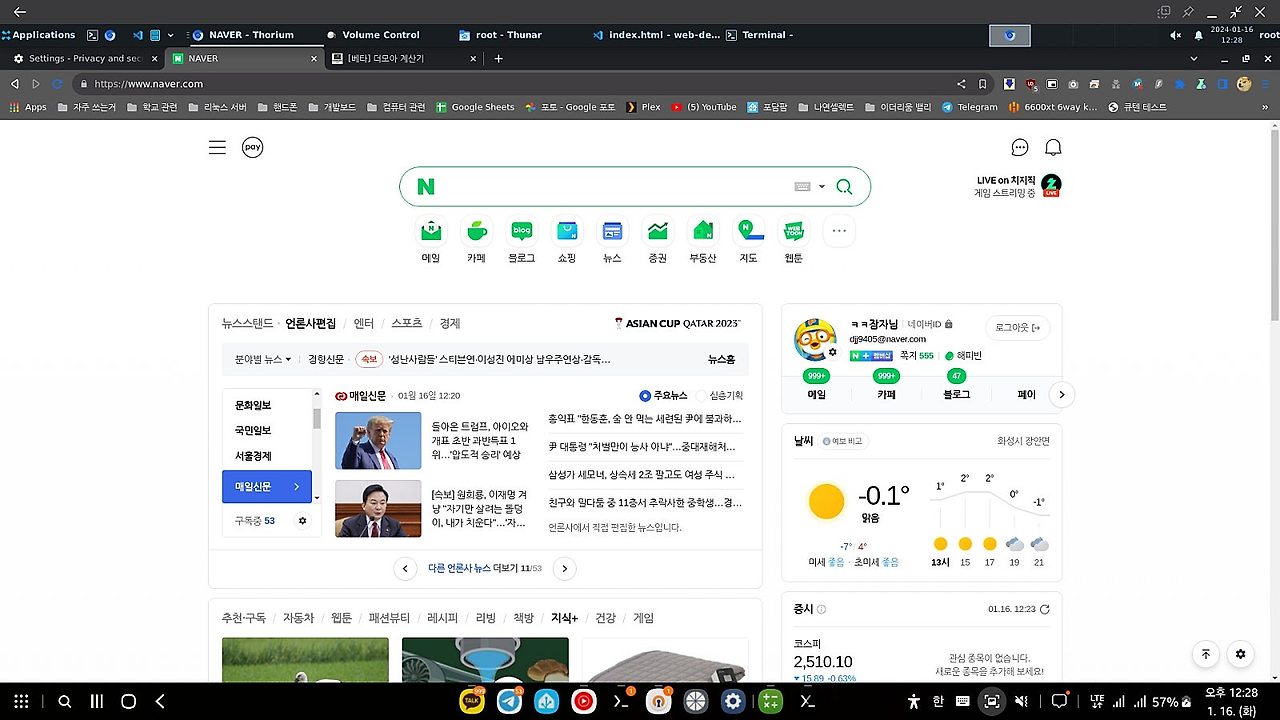Open the YouTube bookmark

click(704, 107)
